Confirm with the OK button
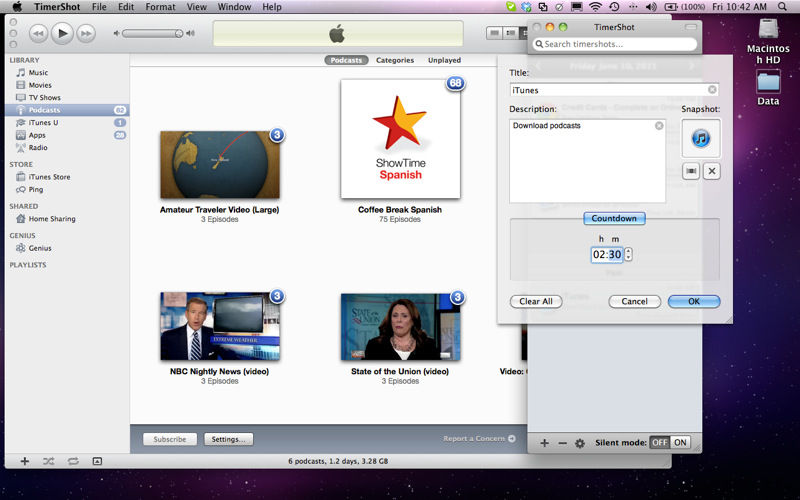The width and height of the screenshot is (800, 500). [694, 302]
